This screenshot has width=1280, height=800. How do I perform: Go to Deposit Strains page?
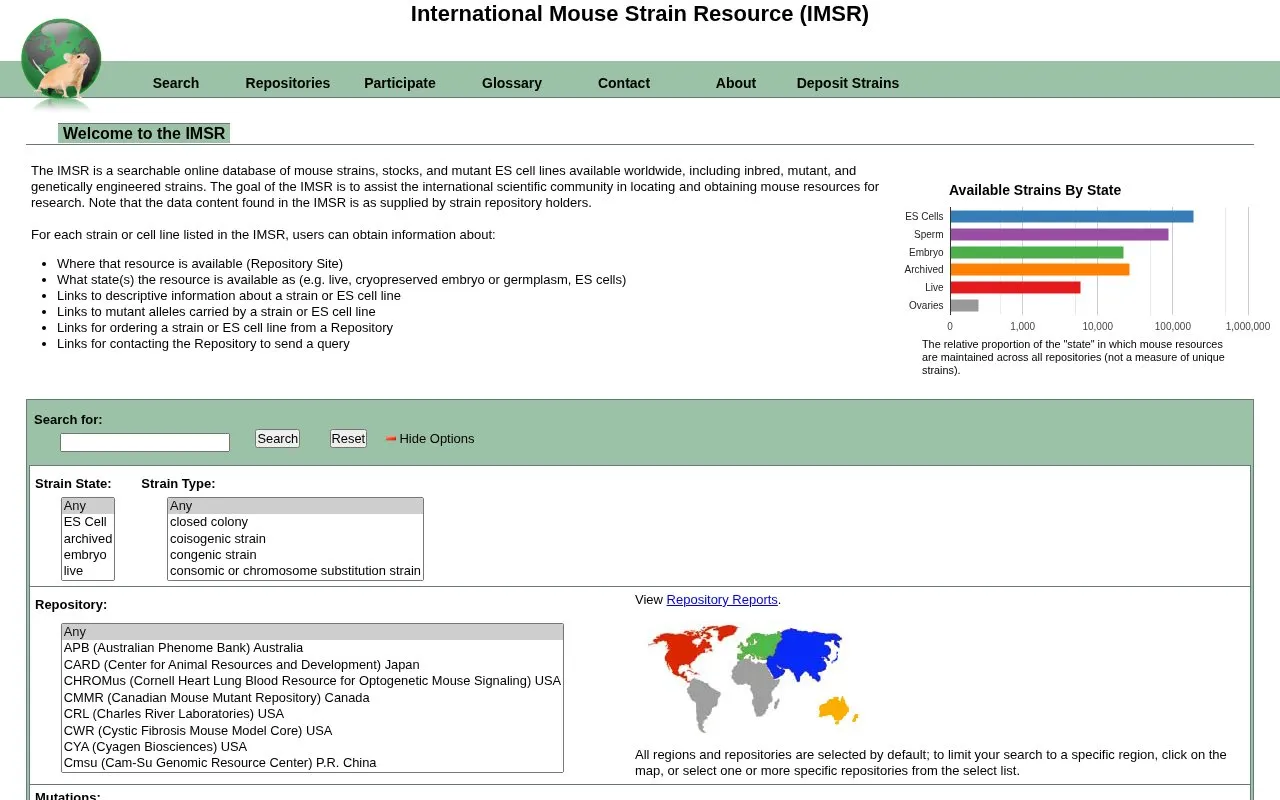(848, 83)
